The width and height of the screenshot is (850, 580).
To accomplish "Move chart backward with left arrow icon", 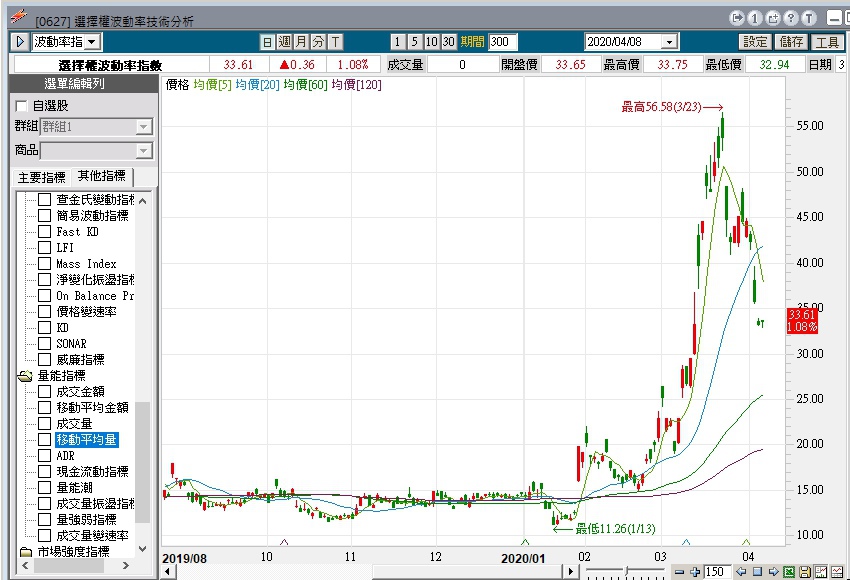I will coord(741,572).
